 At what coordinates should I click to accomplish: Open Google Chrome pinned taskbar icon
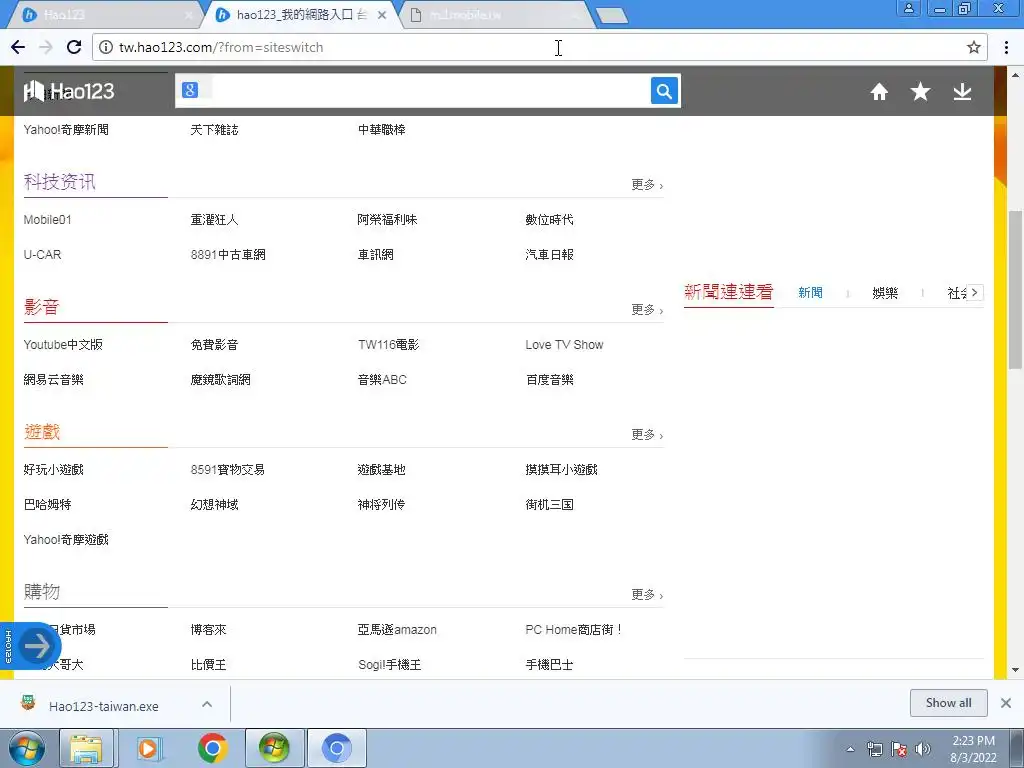[213, 748]
